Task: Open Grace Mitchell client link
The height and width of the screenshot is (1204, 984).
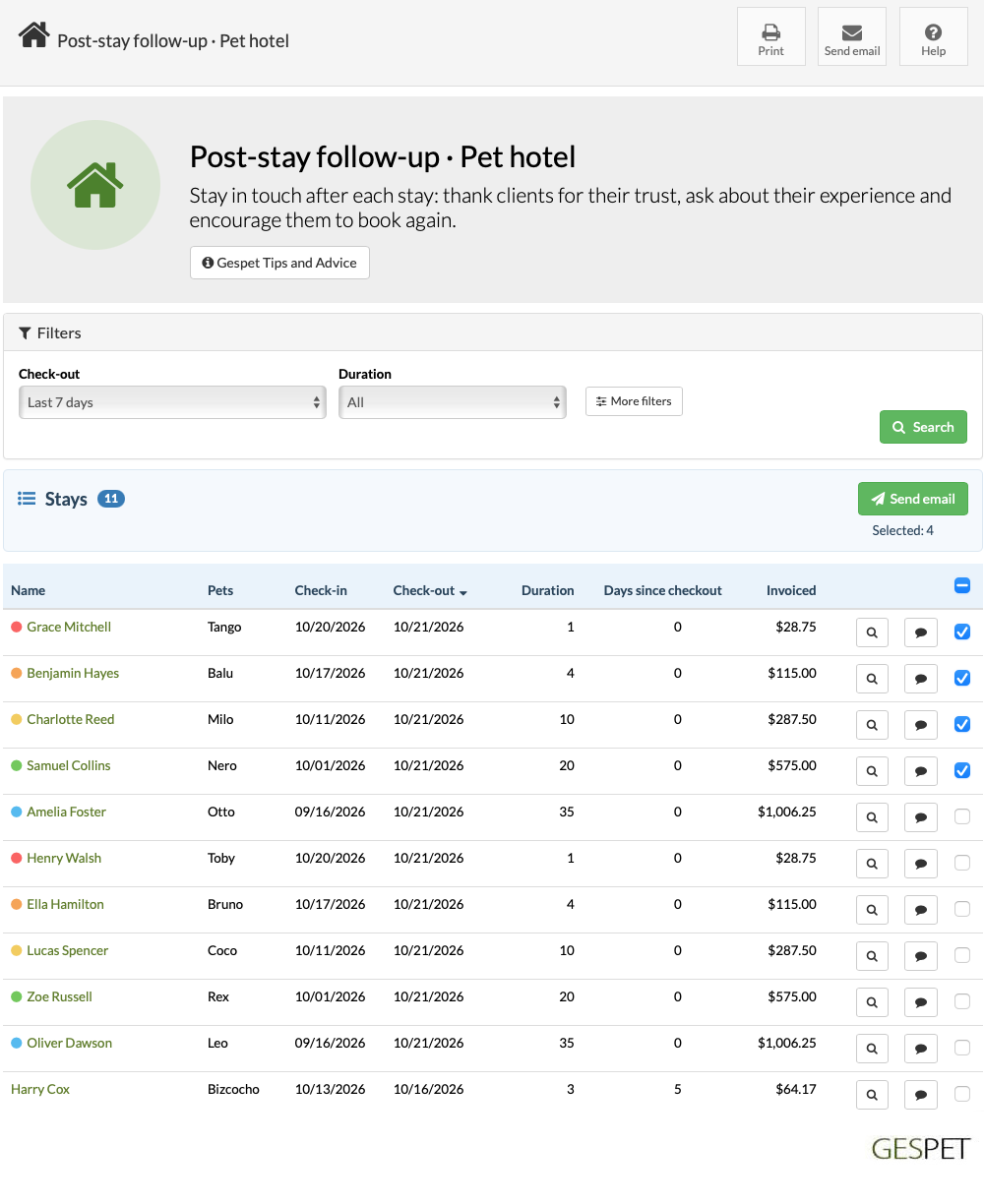Action: pos(69,627)
